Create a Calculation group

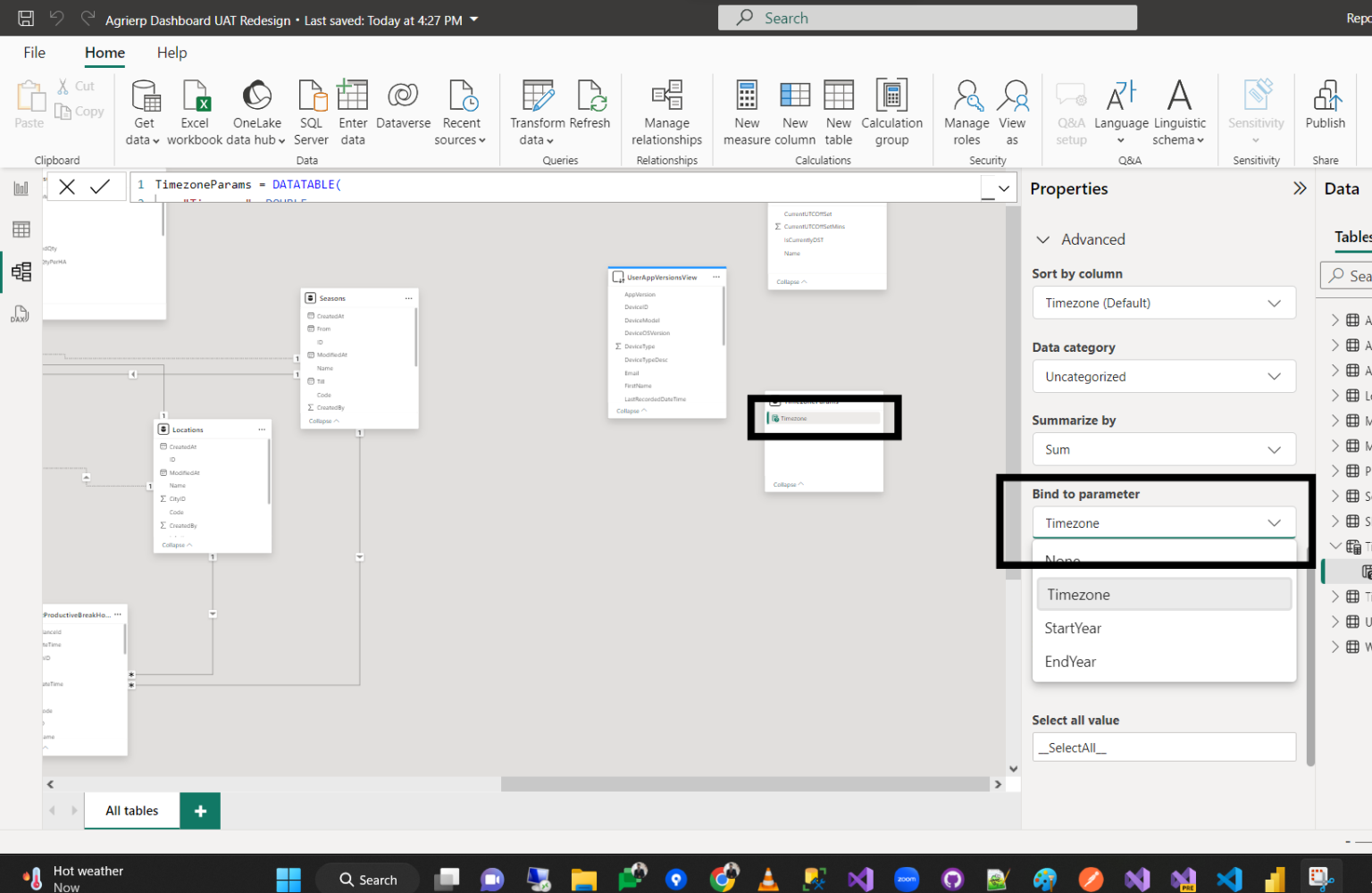coord(891,110)
